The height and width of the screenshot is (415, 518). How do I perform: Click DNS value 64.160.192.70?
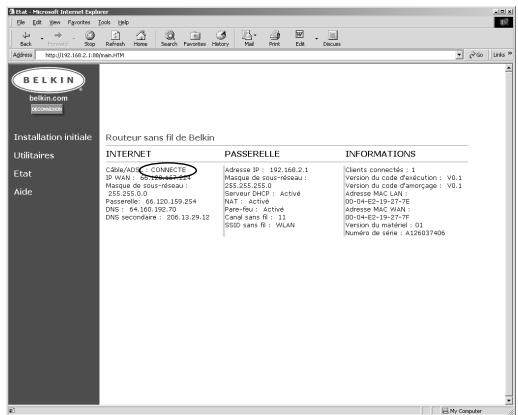(153, 209)
